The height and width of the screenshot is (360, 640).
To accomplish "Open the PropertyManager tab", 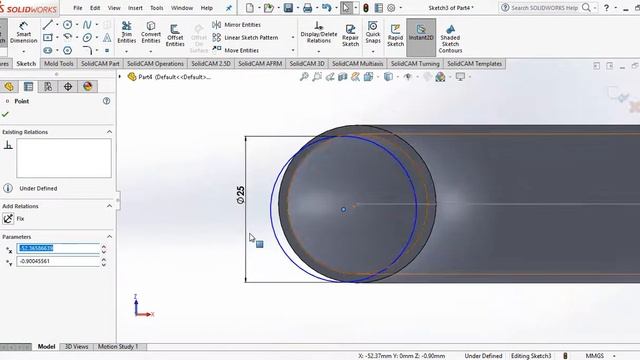I will (x=29, y=86).
